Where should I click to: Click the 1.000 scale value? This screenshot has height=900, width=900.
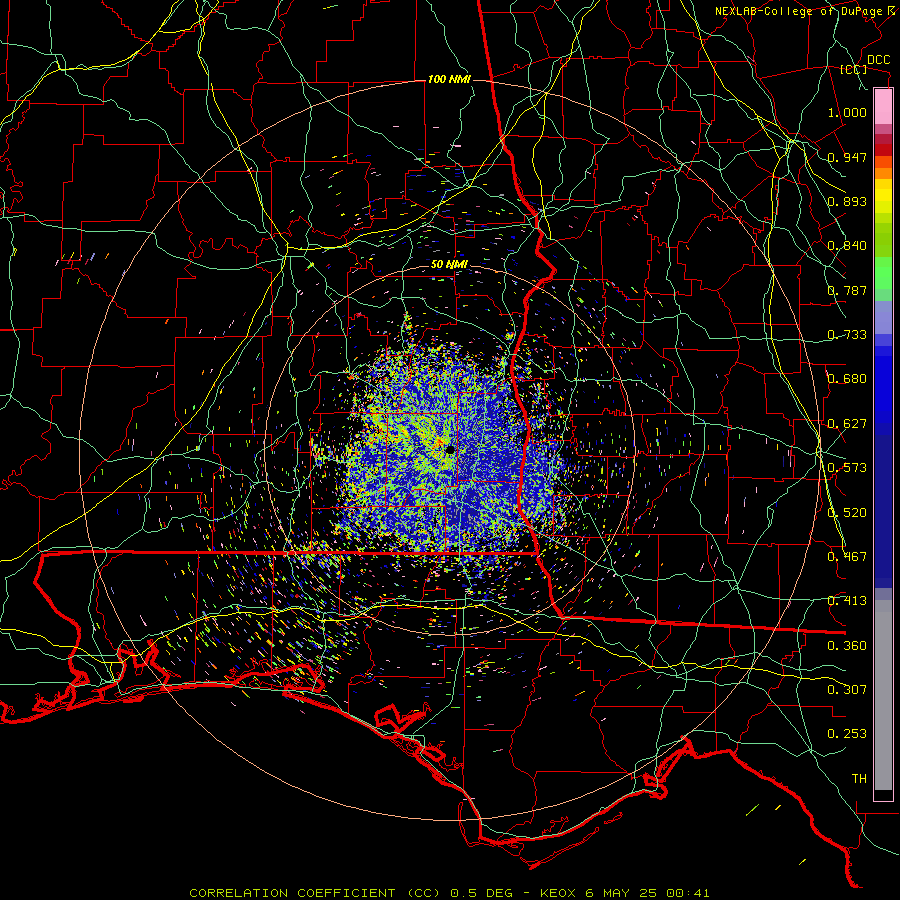(847, 112)
